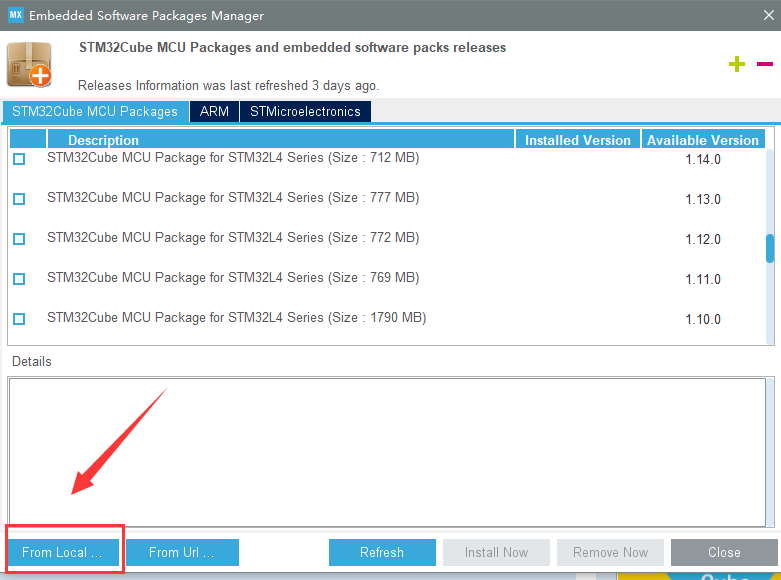Image resolution: width=781 pixels, height=580 pixels.
Task: Check the STM32L4 712 MB package checkbox
Action: tap(19, 159)
